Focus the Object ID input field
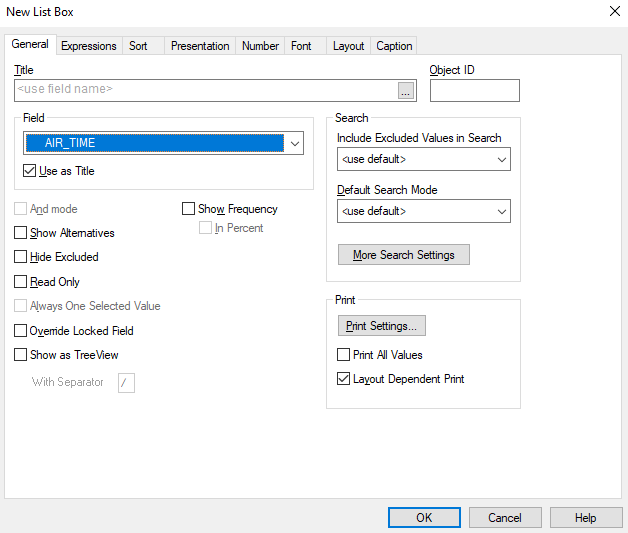This screenshot has height=533, width=628. tap(475, 91)
